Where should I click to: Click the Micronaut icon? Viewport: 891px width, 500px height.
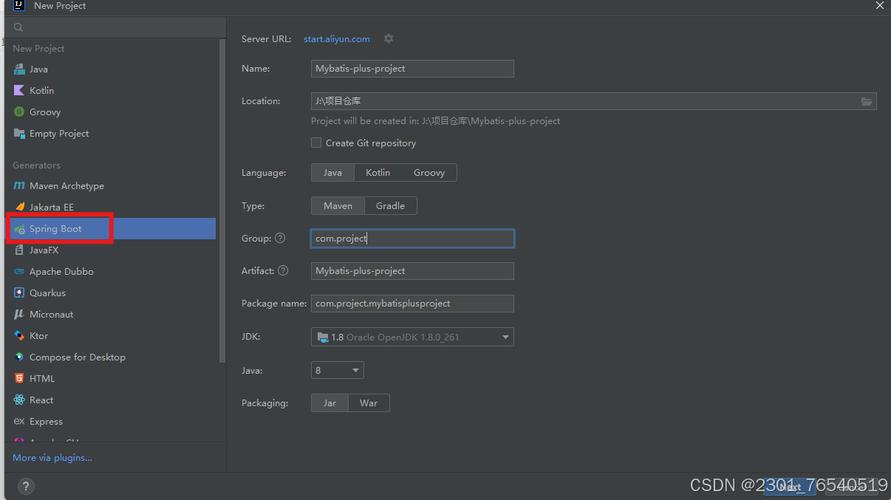[19, 314]
